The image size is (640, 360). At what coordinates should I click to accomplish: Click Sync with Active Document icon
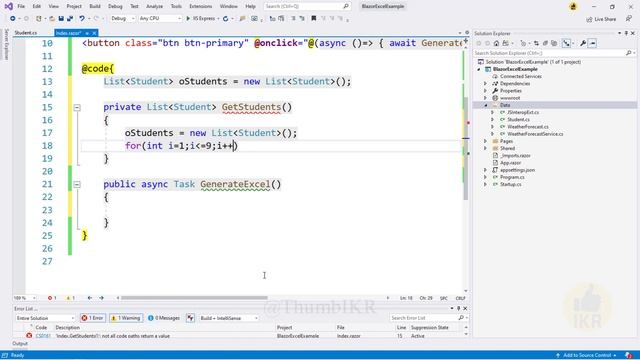[x=536, y=43]
